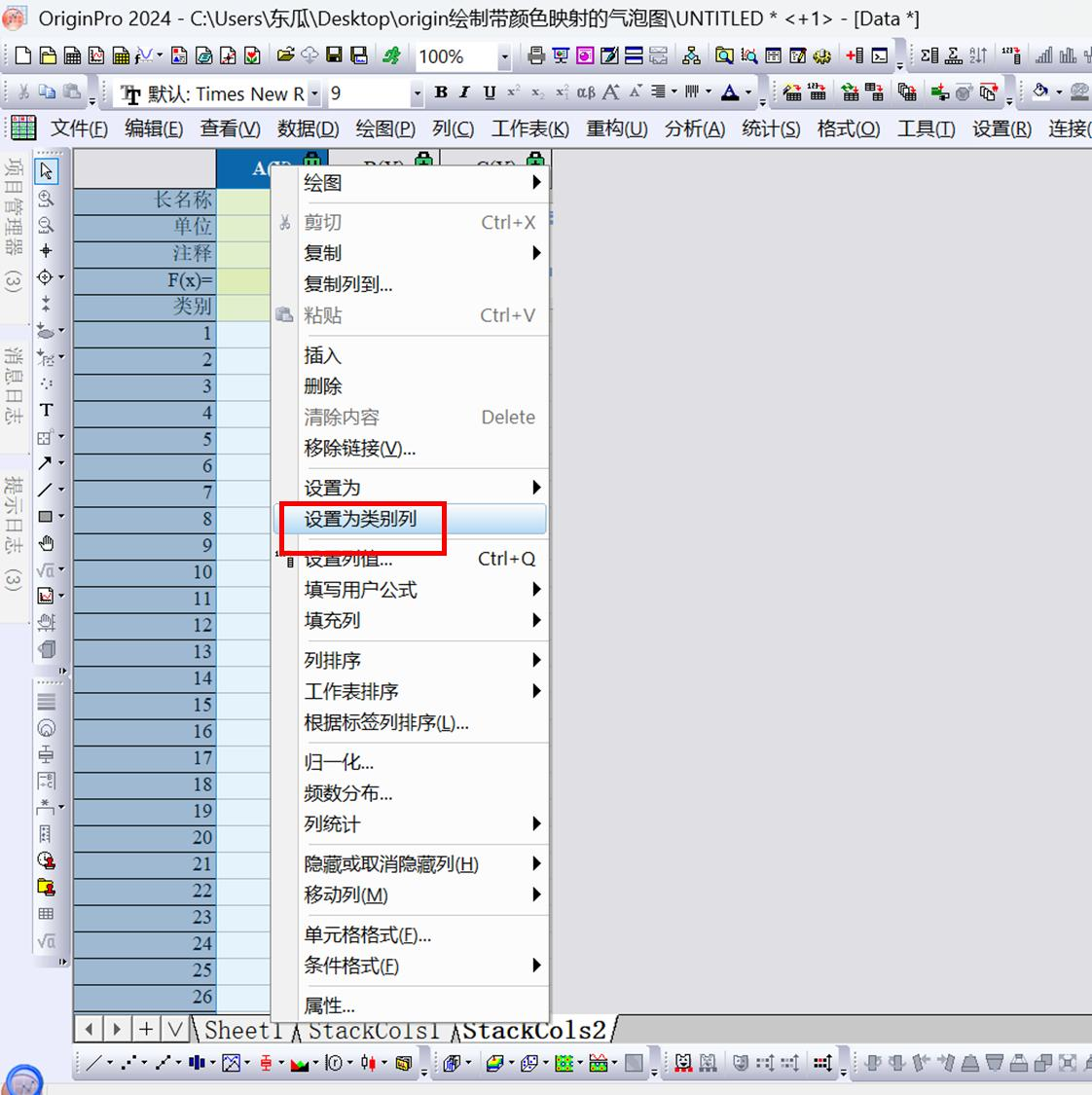
Task: Click the green Recalculate runner icon
Action: tap(391, 55)
